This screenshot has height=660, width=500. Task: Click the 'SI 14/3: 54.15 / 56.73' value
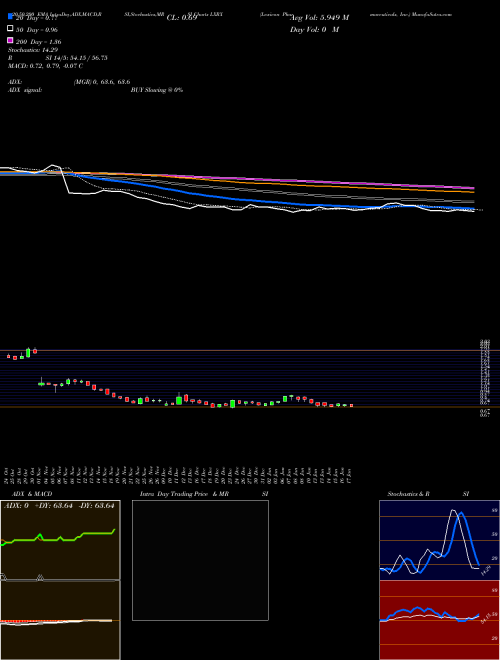[76, 58]
